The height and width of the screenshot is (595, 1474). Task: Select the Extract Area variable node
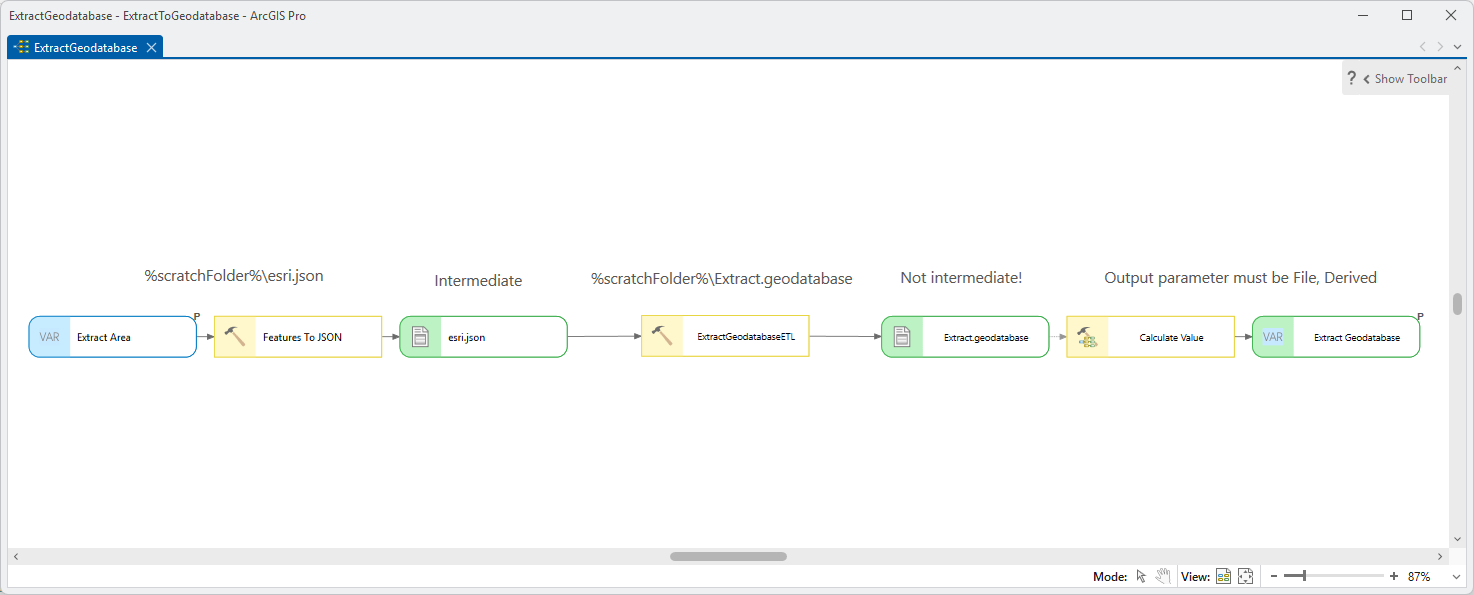(112, 337)
